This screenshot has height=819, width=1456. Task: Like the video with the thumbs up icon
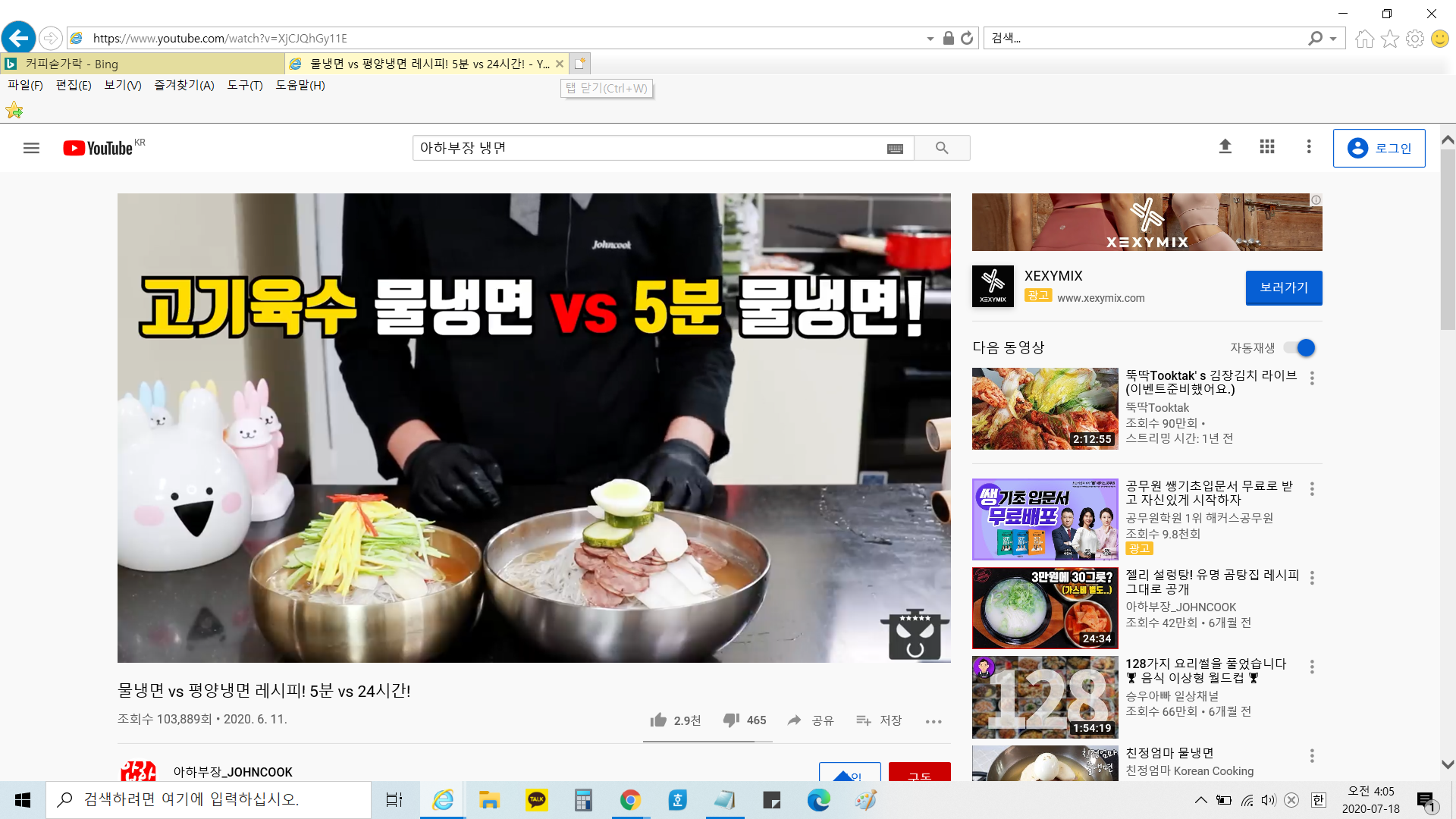click(x=658, y=720)
